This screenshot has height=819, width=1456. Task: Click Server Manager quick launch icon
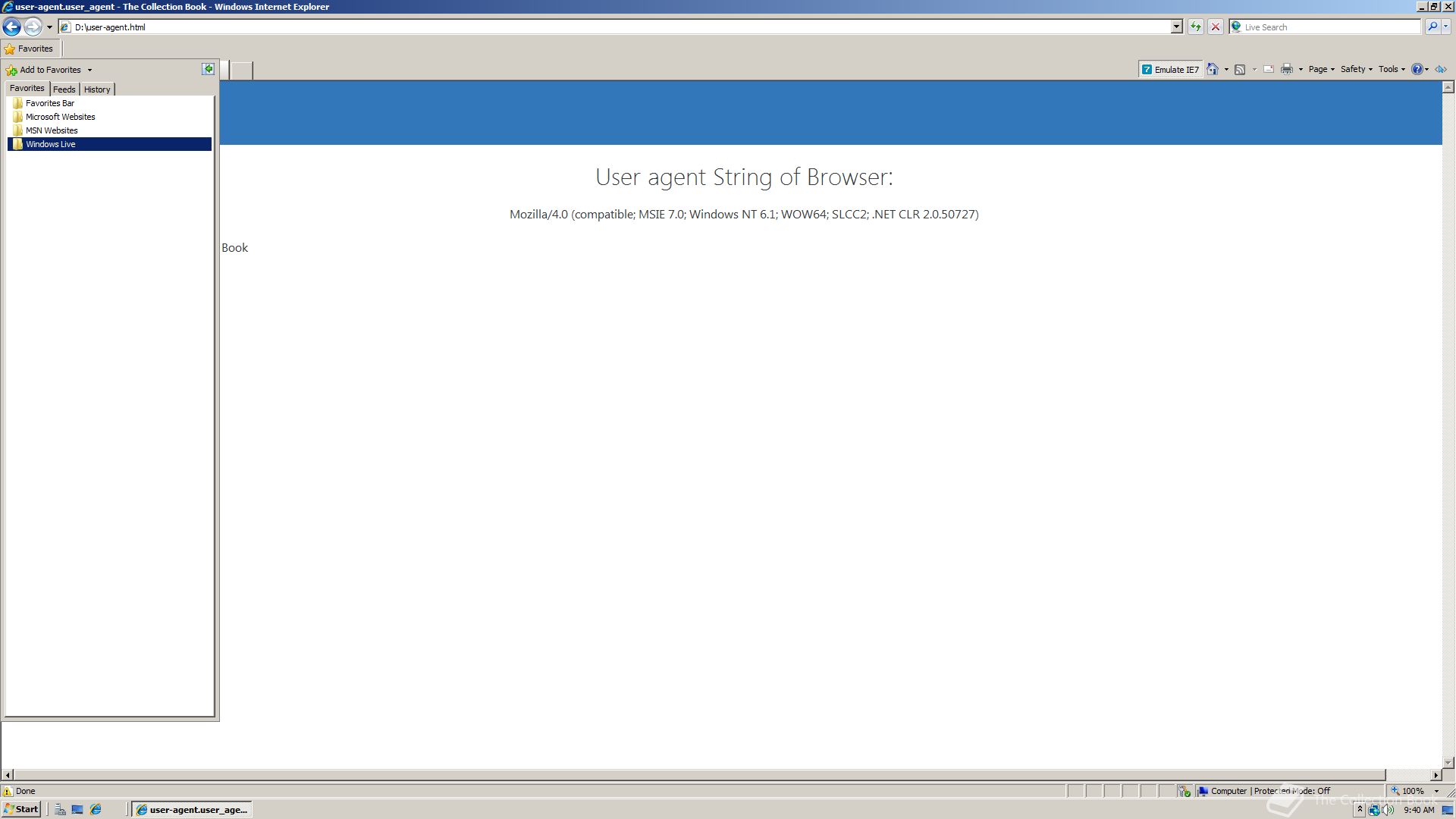60,810
